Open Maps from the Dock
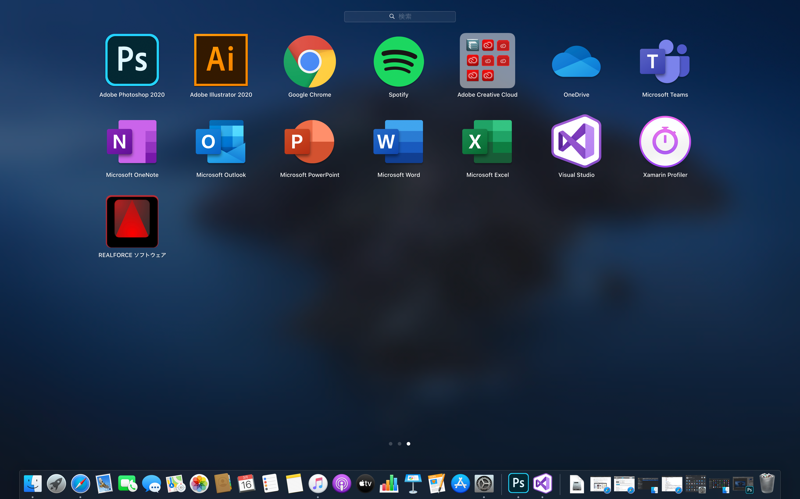This screenshot has width=800, height=499. point(175,483)
